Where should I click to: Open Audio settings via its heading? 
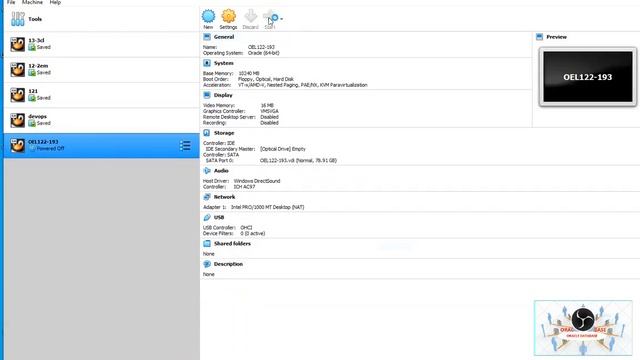[221, 171]
